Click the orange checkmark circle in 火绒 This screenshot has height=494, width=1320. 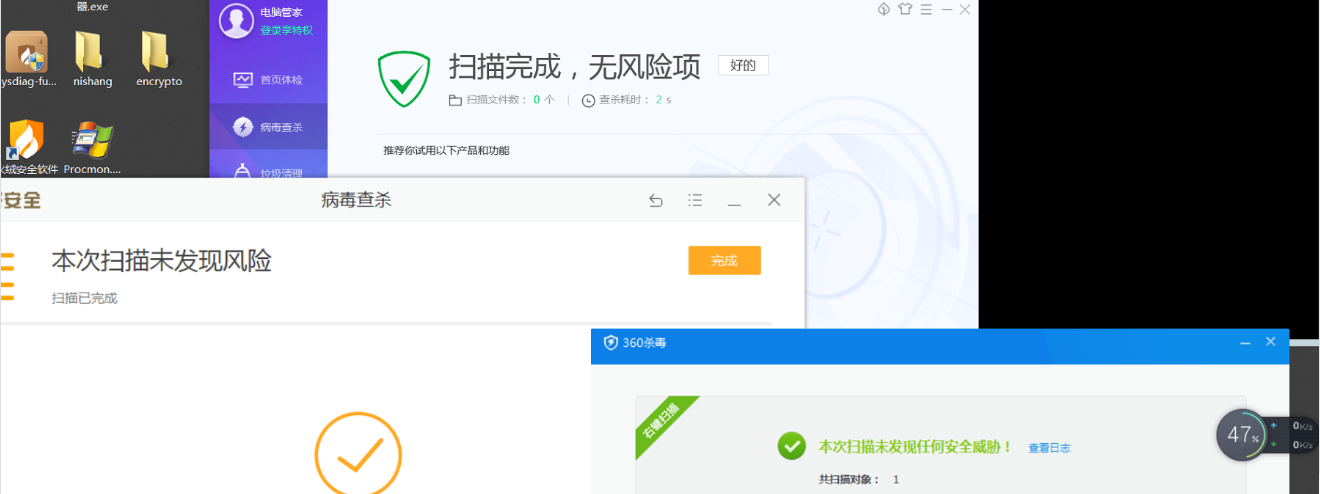(358, 455)
